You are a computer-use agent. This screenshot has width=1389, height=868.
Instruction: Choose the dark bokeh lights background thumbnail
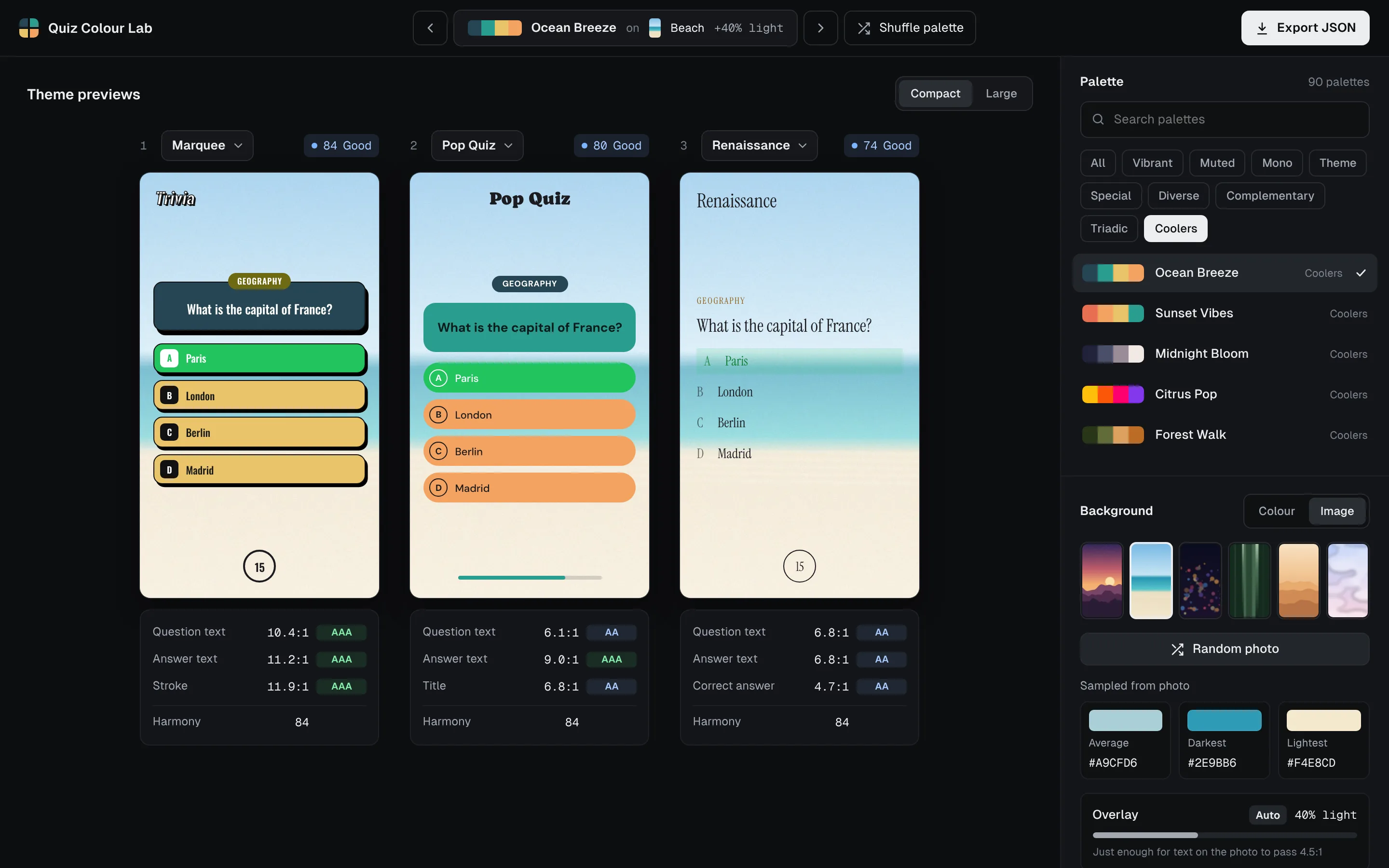(1200, 581)
